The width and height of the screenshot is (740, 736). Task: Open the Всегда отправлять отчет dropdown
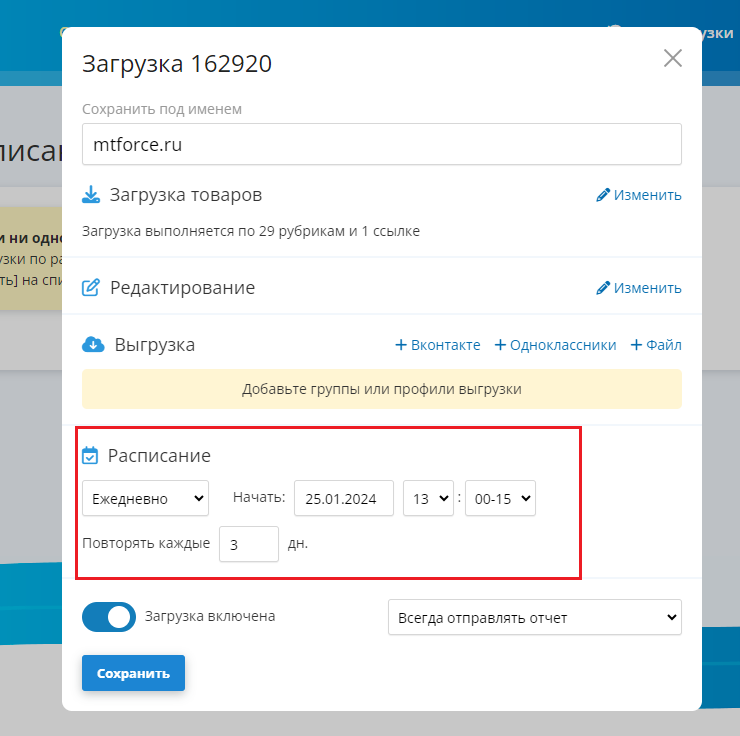click(x=534, y=617)
